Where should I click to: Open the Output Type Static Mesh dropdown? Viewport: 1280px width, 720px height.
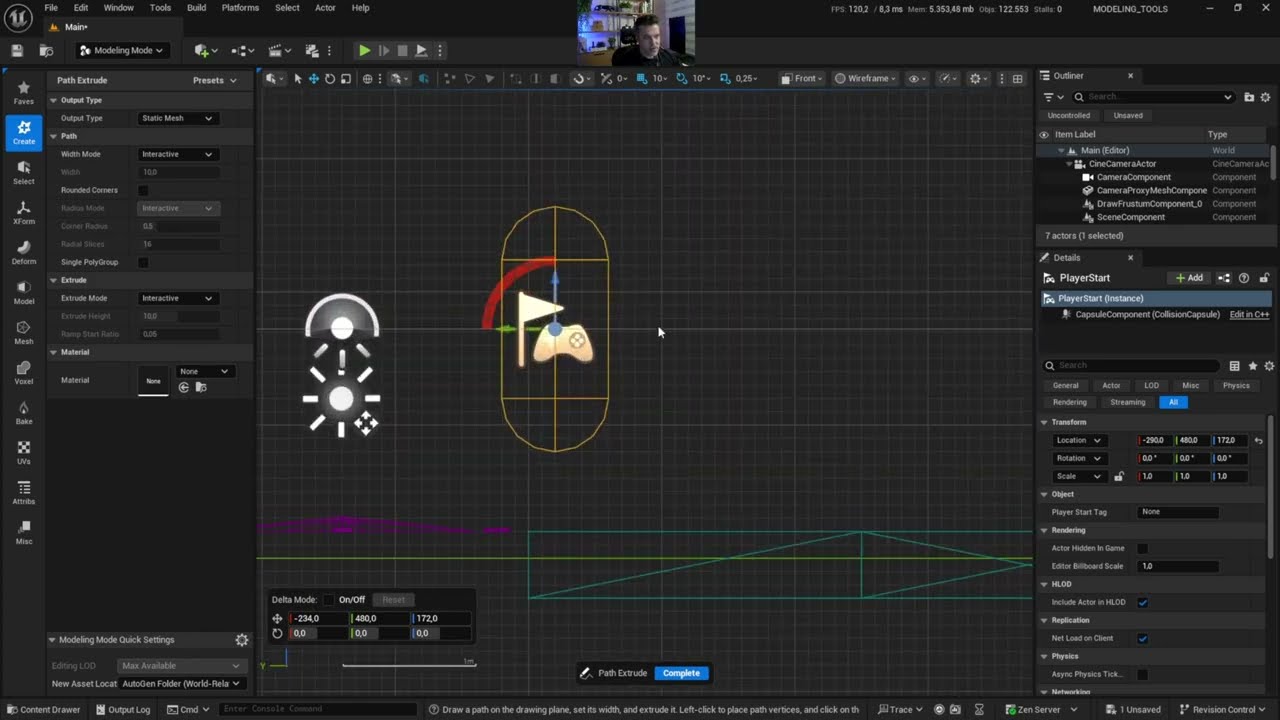(x=177, y=118)
